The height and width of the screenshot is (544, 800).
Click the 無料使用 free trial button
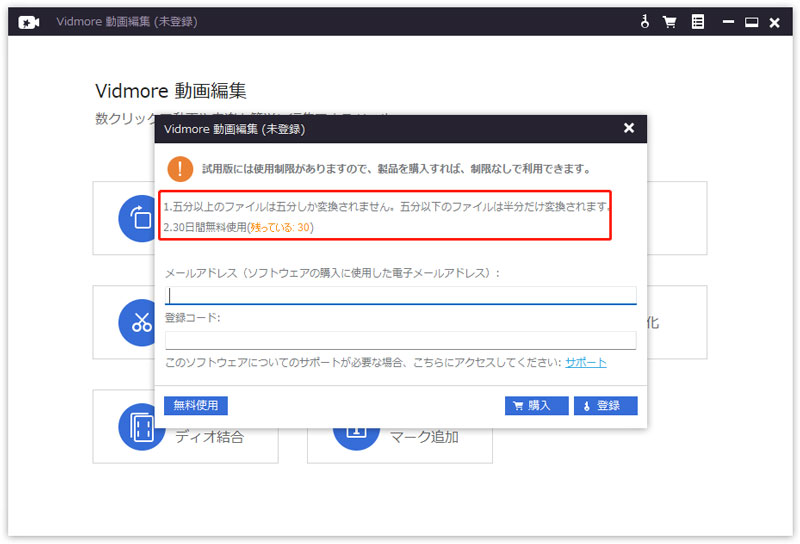click(196, 406)
